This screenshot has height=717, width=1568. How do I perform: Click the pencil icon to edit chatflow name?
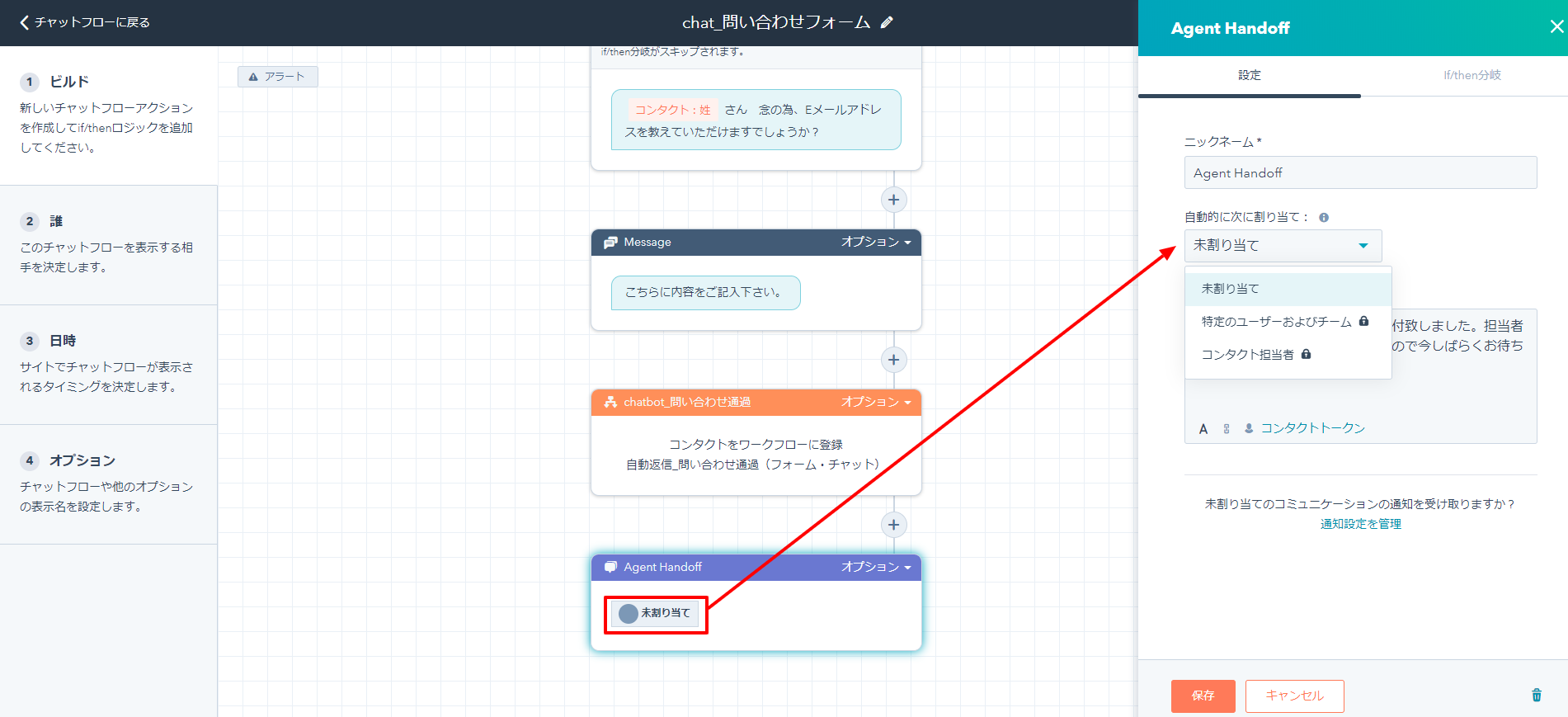(887, 23)
